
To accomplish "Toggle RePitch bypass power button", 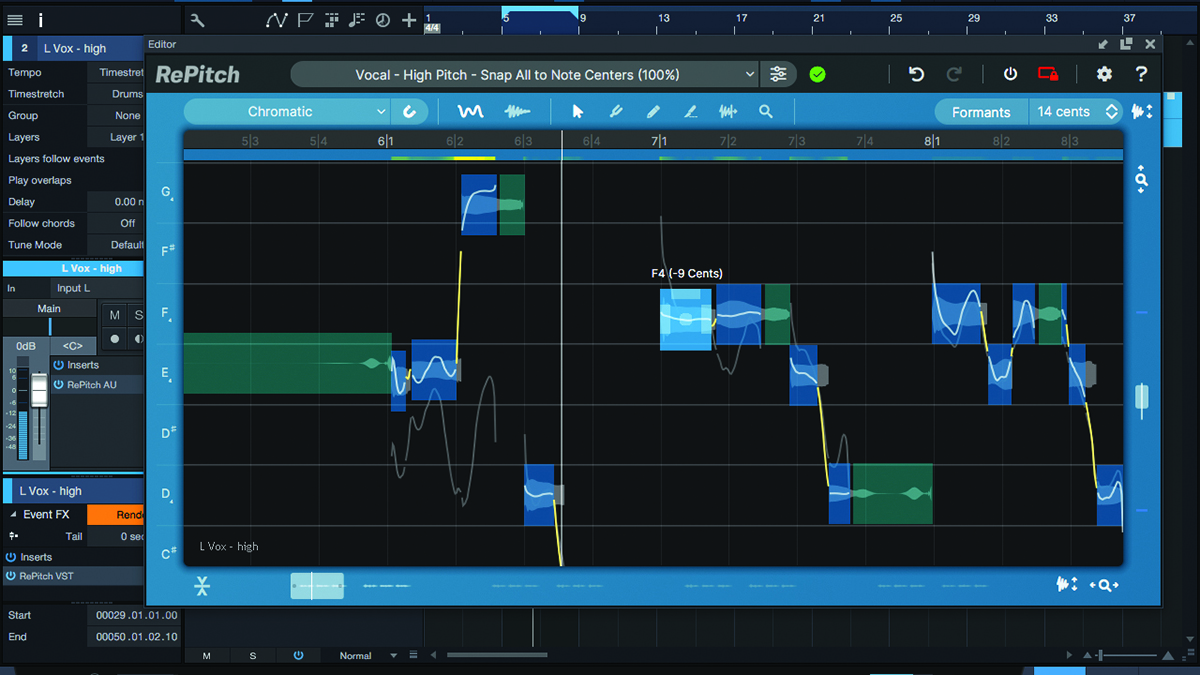I will pyautogui.click(x=1010, y=75).
